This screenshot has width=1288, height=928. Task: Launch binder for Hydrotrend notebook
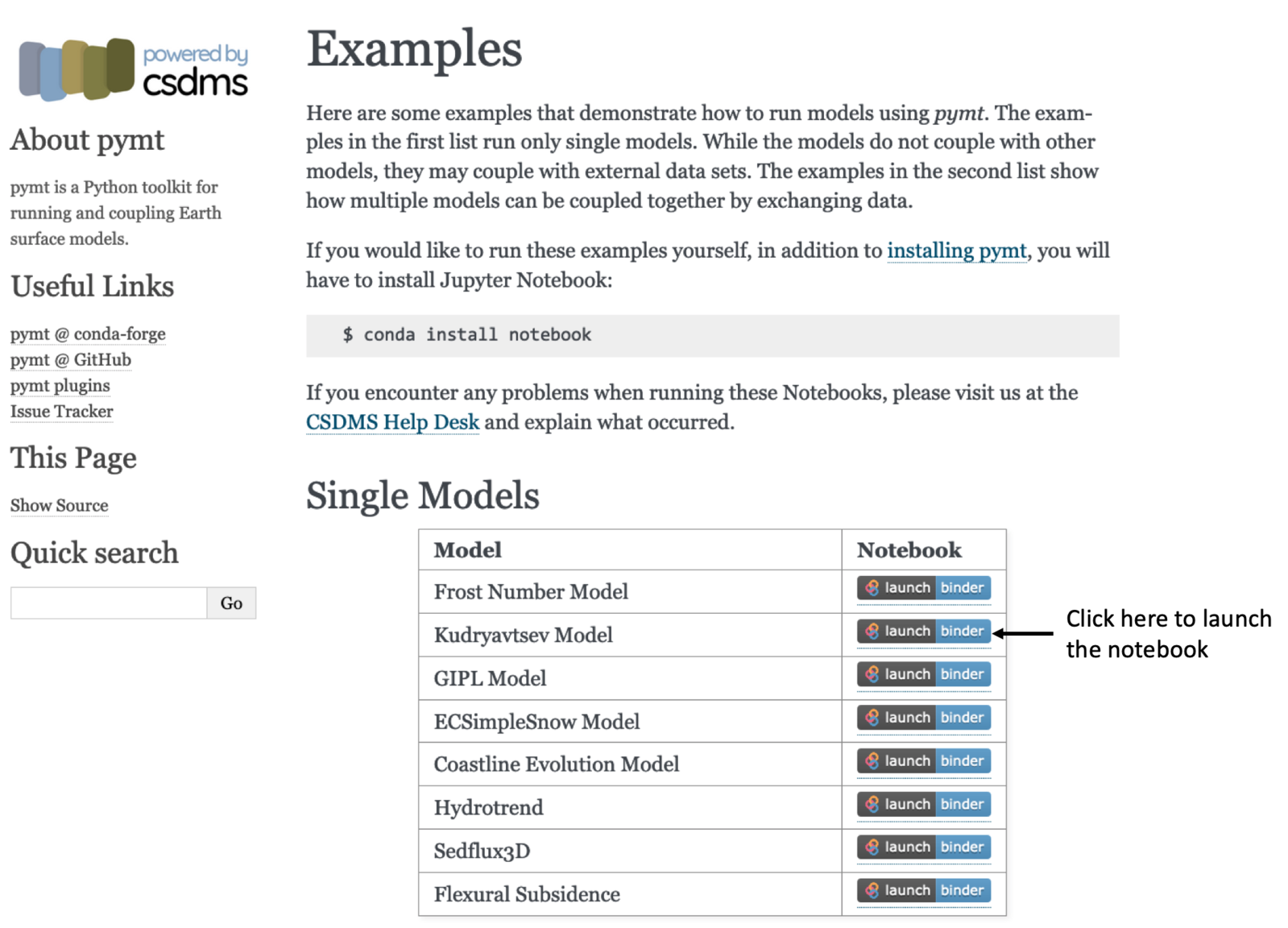[923, 804]
